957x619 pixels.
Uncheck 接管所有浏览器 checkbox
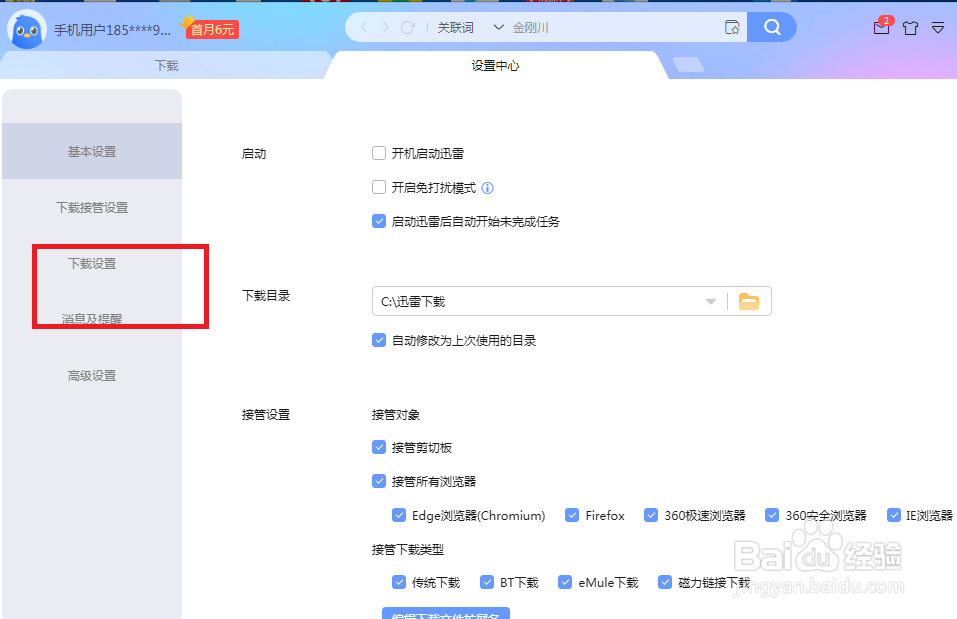click(379, 482)
